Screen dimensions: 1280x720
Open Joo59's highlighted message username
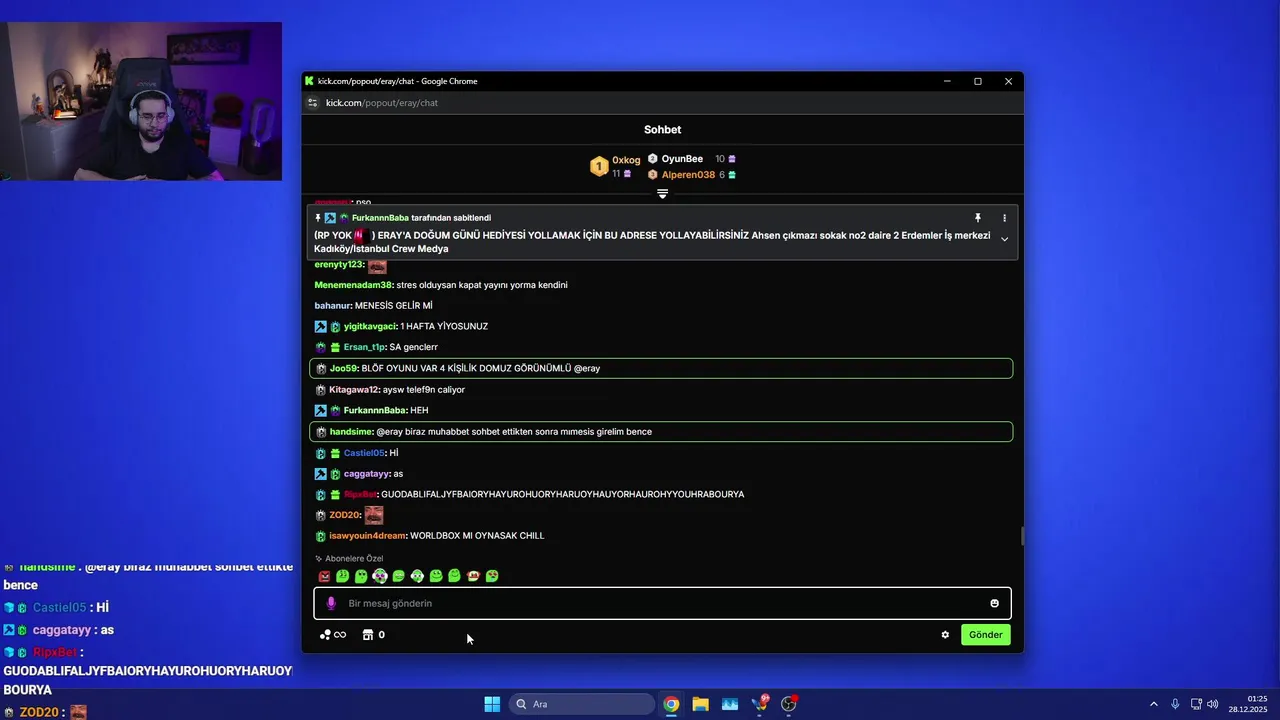click(x=344, y=369)
